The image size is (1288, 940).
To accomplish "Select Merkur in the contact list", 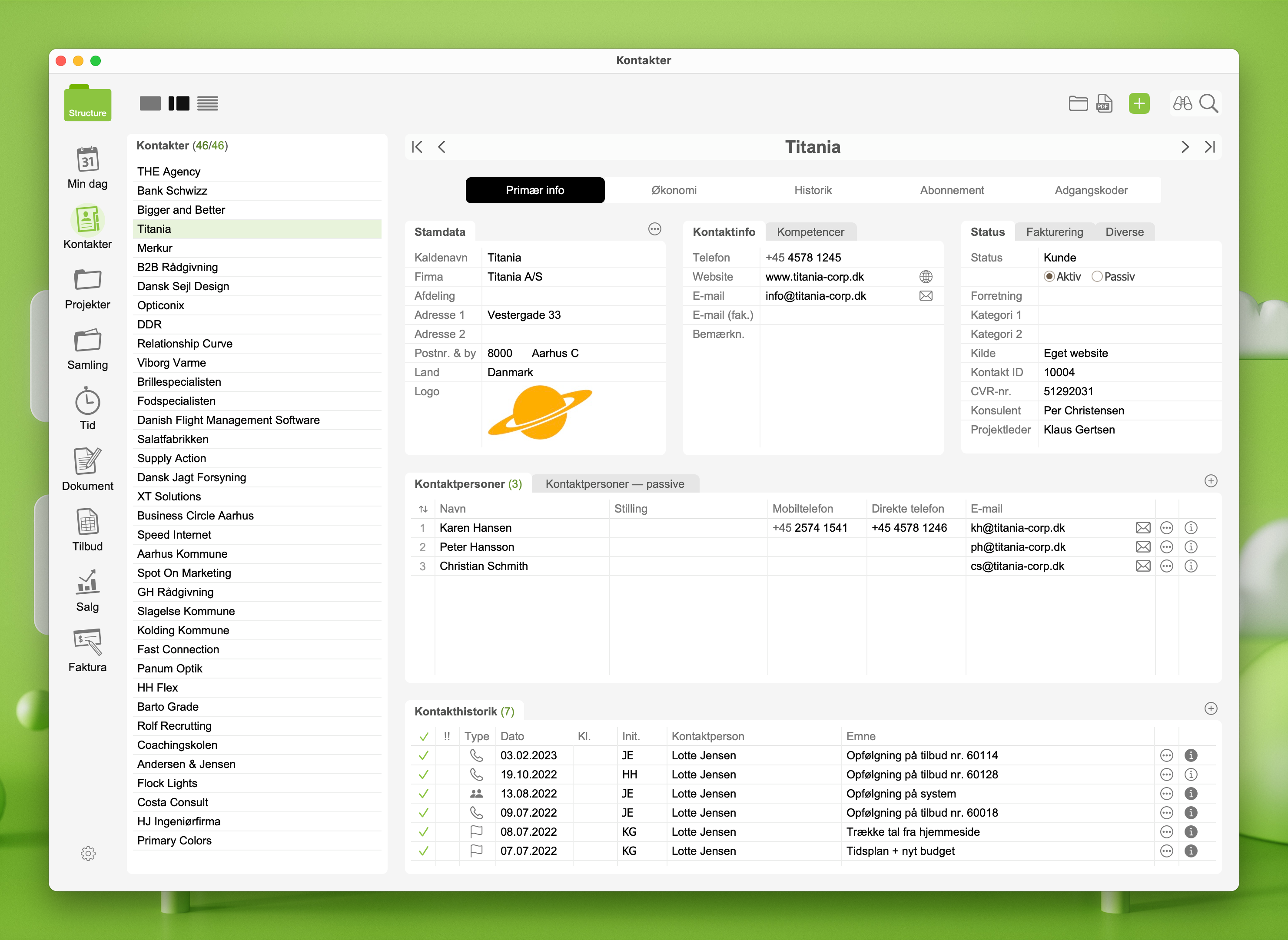I will pyautogui.click(x=155, y=248).
